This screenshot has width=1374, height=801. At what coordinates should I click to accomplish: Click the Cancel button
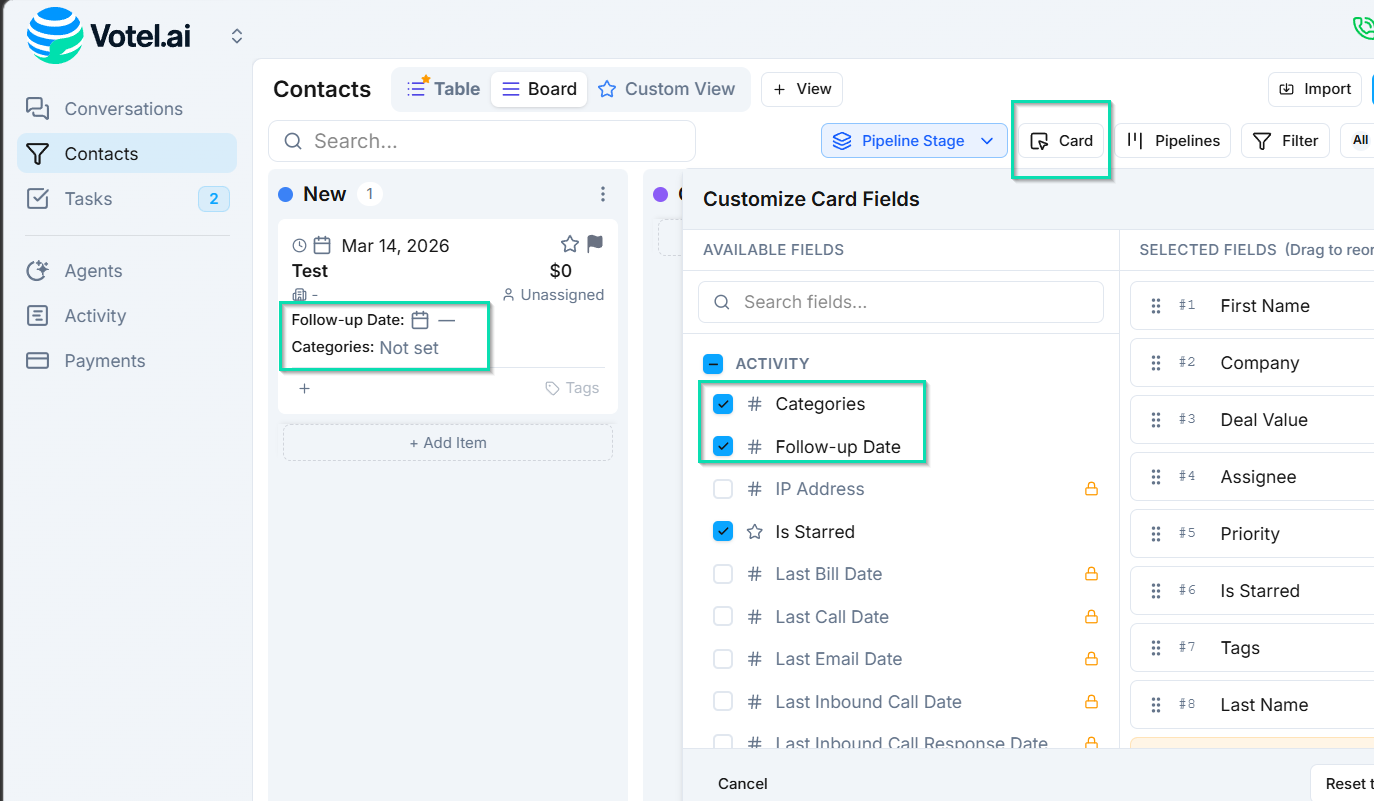[x=743, y=784]
